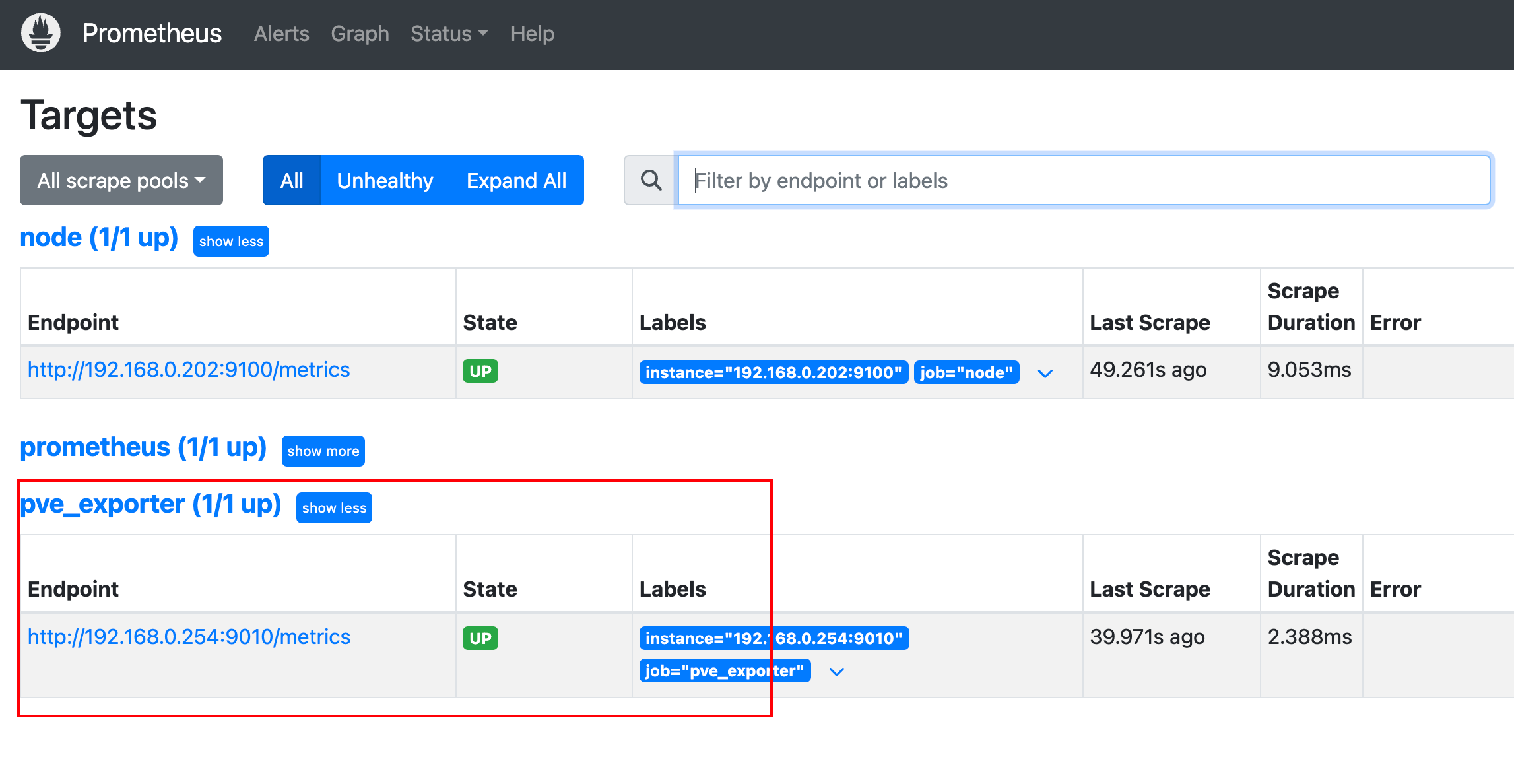Expand prometheus pool with show more
This screenshot has height=784, width=1514.
tap(323, 451)
